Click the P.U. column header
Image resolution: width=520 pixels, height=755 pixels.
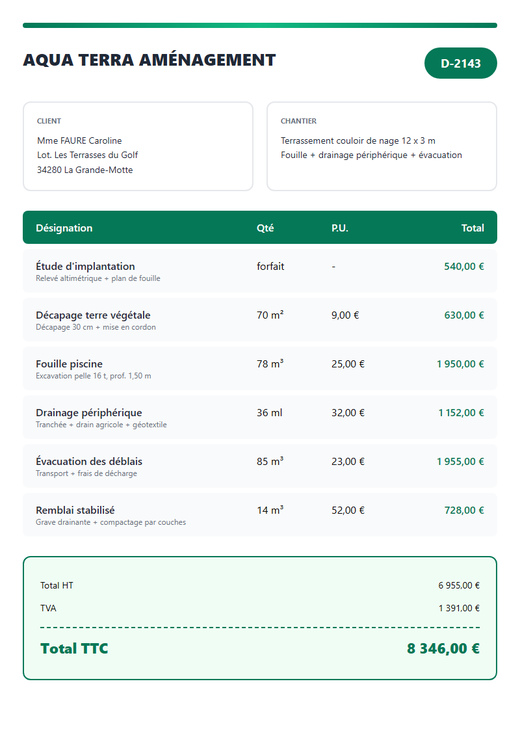pos(339,228)
